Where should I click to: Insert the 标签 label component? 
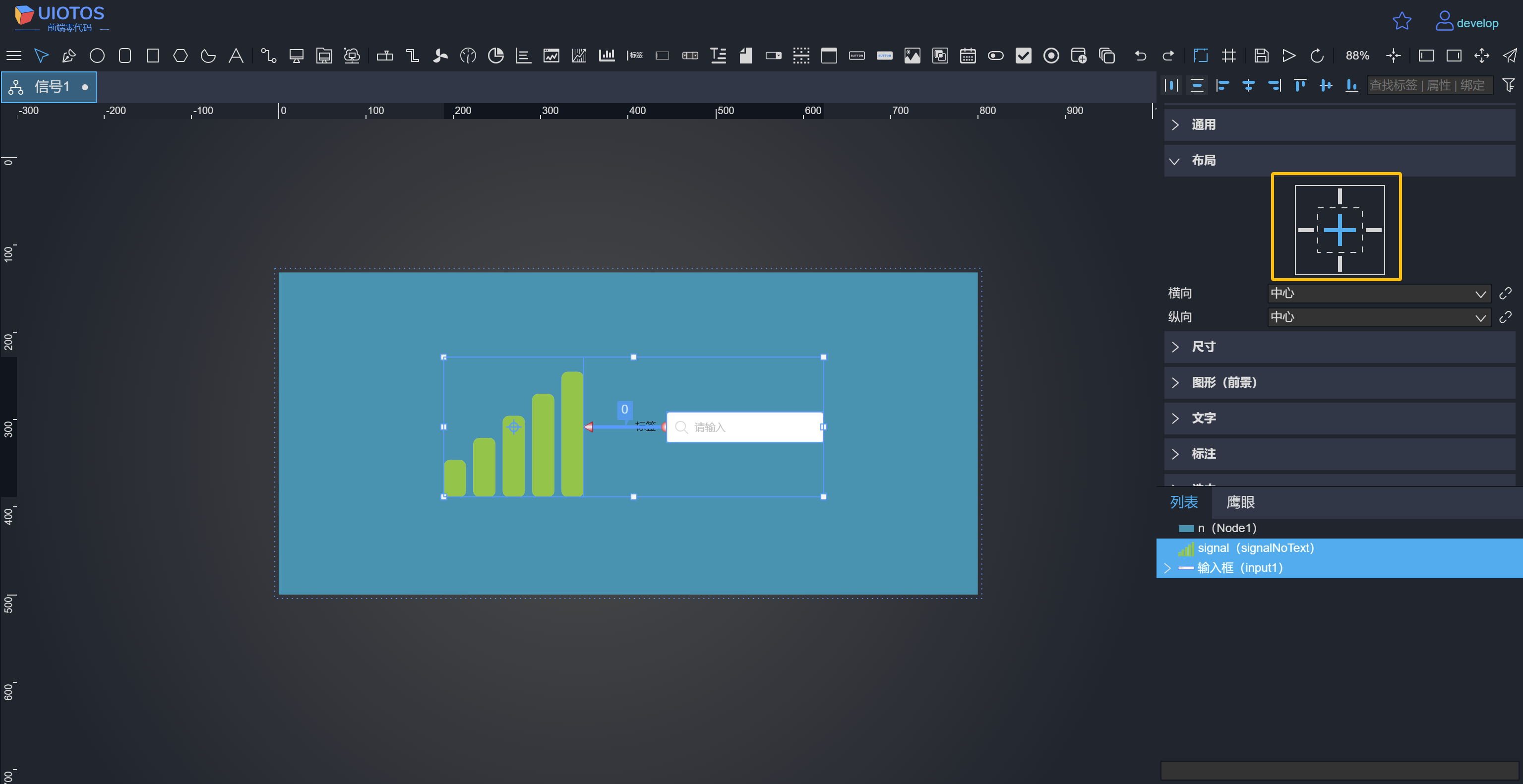click(x=634, y=56)
